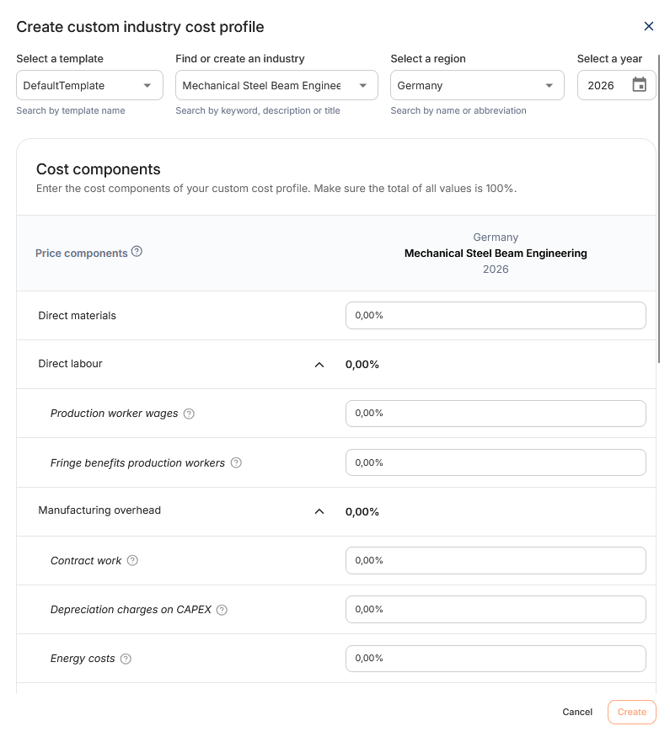Click the Direct materials percentage field
670x737 pixels.
(496, 315)
